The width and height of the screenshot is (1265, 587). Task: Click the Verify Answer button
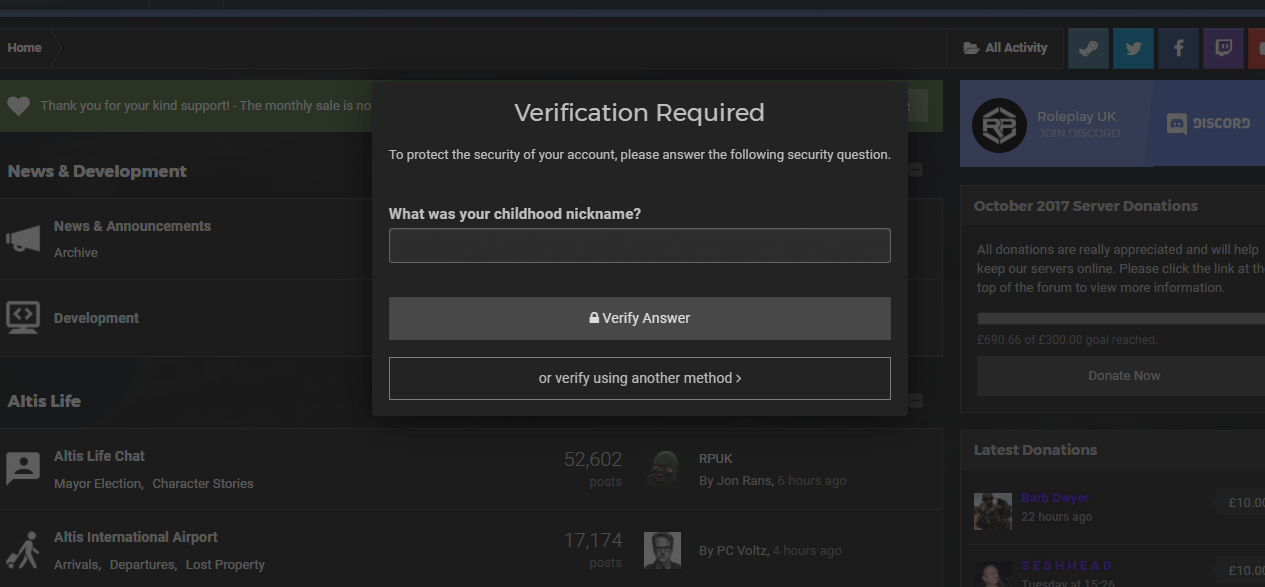[639, 318]
